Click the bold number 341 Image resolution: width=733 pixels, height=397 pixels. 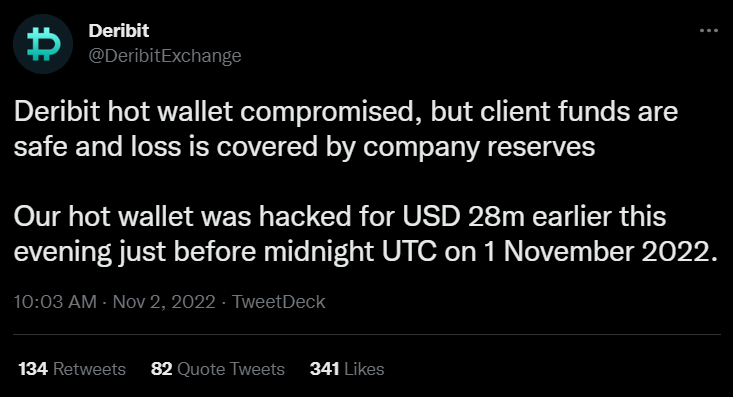324,369
